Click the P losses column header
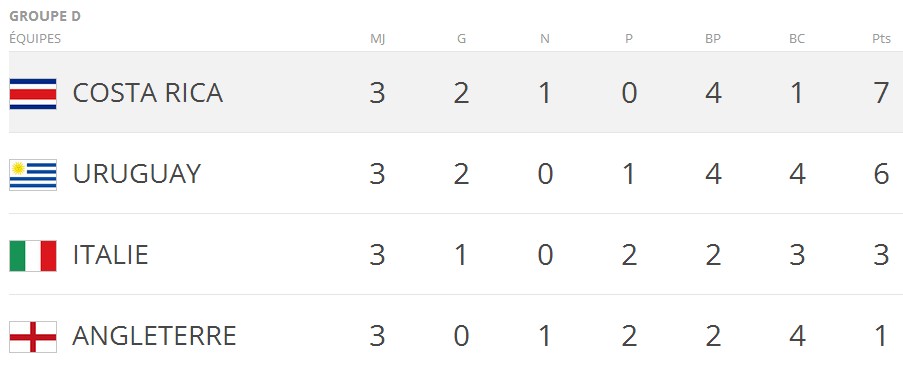The height and width of the screenshot is (369, 903). coord(629,39)
